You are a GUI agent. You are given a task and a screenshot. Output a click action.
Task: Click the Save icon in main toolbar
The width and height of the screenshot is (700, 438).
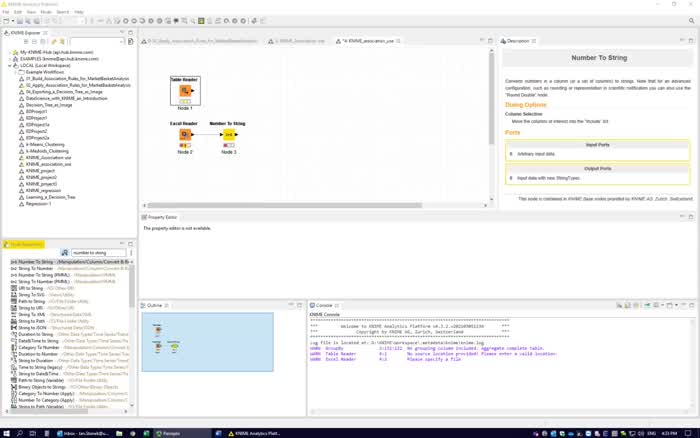20,21
